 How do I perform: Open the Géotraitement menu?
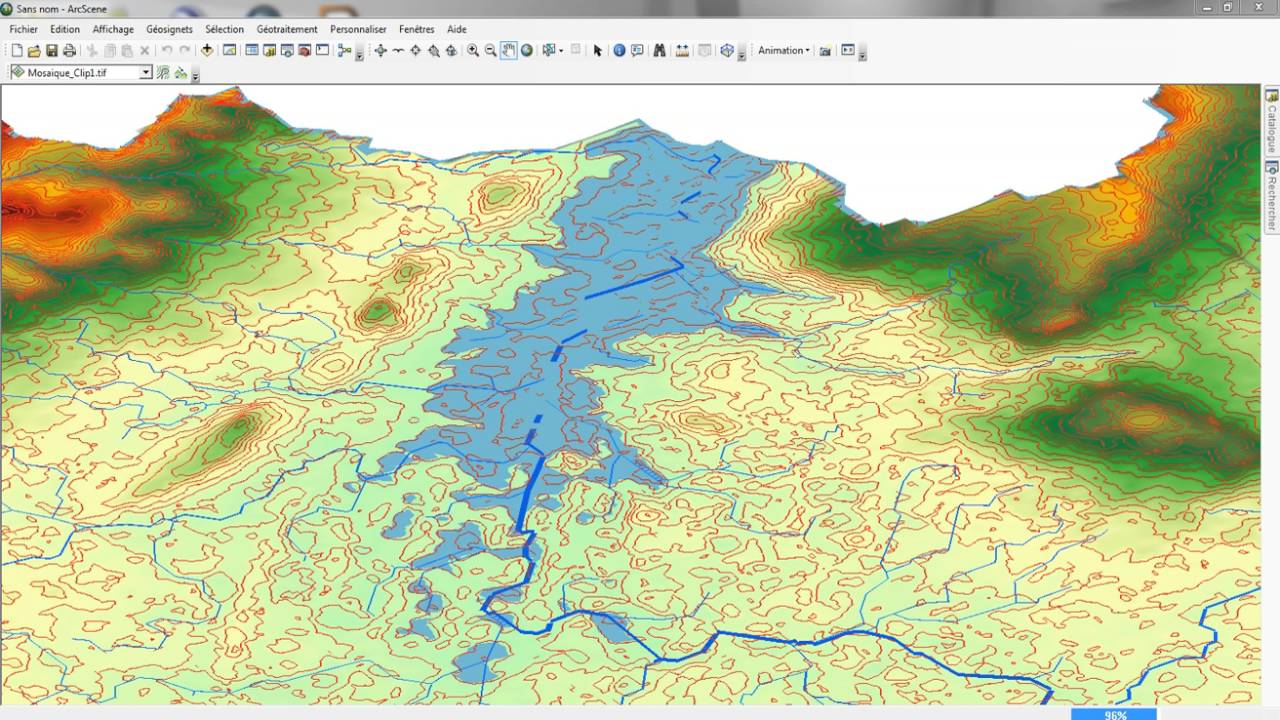click(x=287, y=29)
